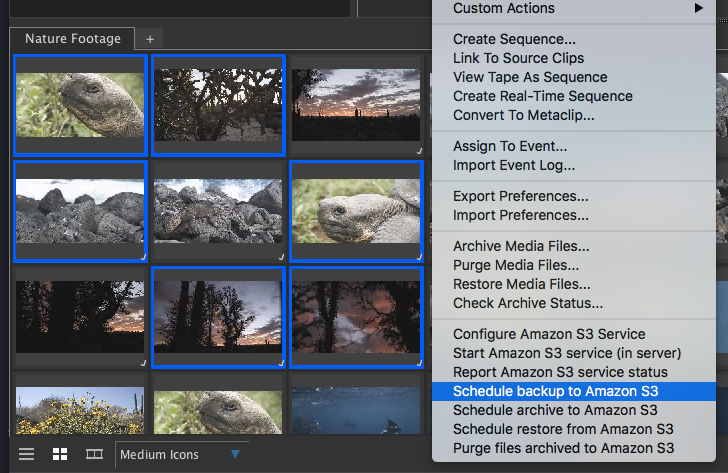The height and width of the screenshot is (473, 728).
Task: Open the Nature Footage tab
Action: [72, 39]
